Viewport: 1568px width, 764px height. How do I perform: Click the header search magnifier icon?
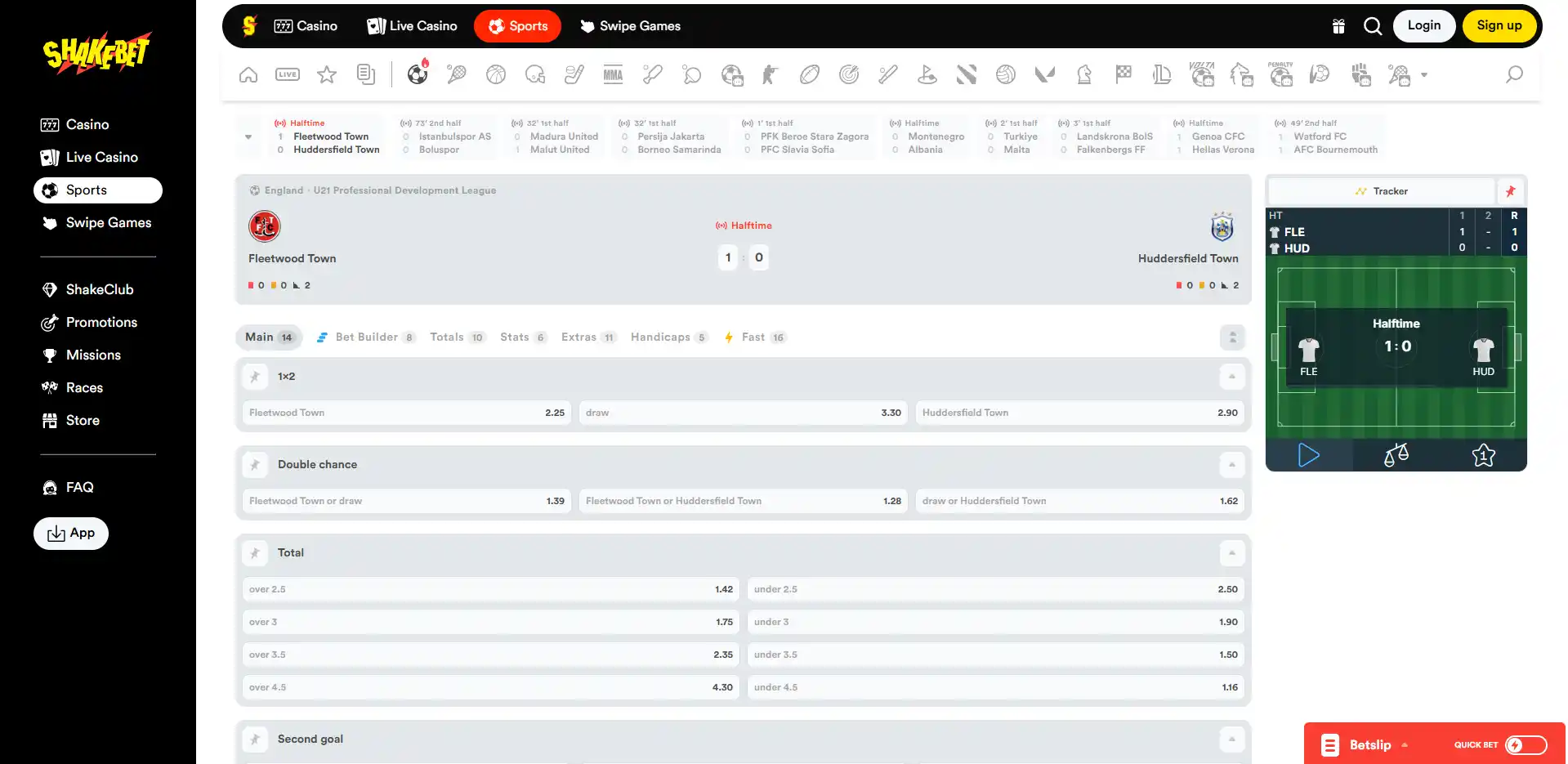pos(1373,26)
